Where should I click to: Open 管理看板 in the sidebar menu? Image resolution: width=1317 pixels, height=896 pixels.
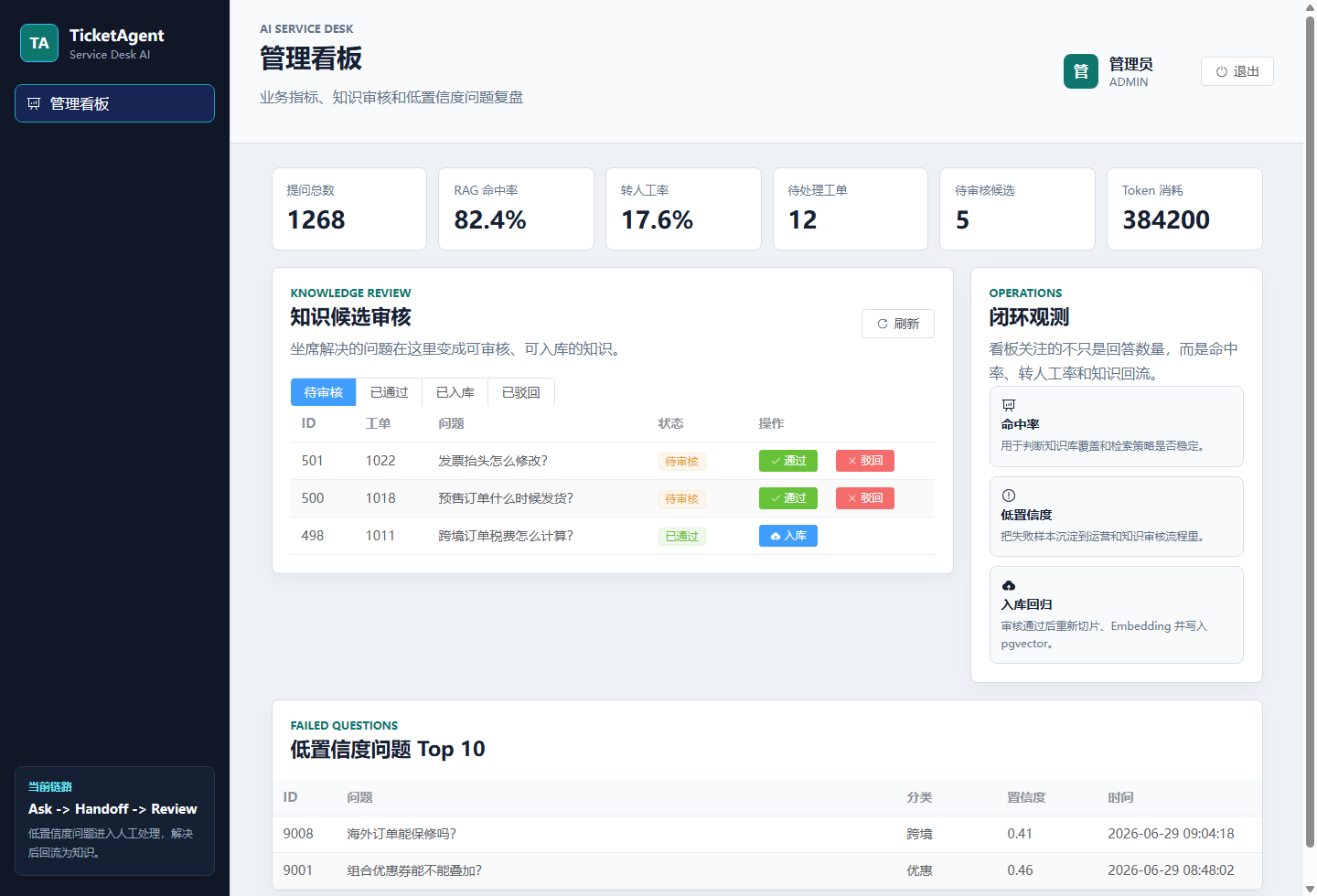(114, 103)
